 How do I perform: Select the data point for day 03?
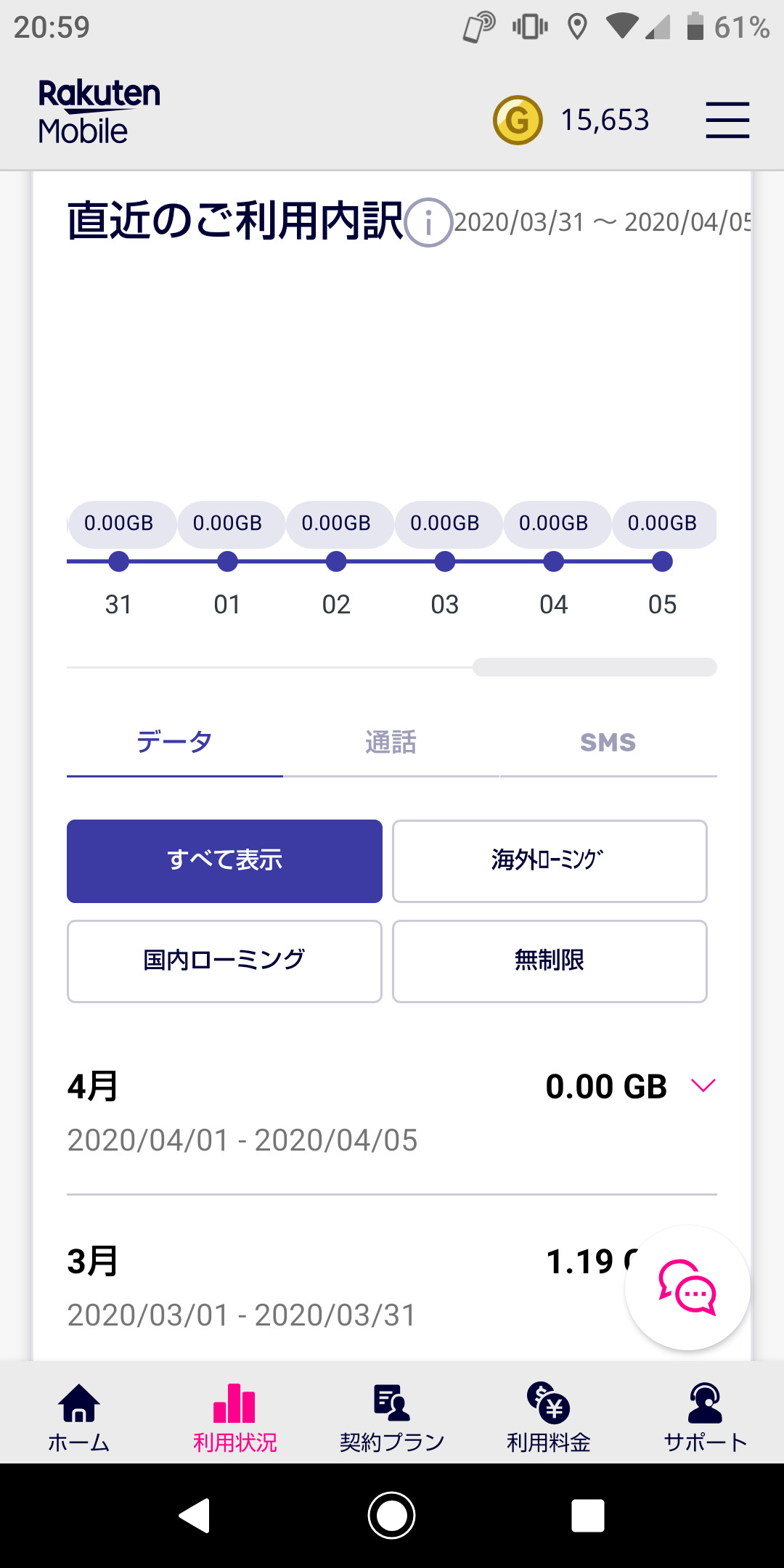pyautogui.click(x=445, y=561)
